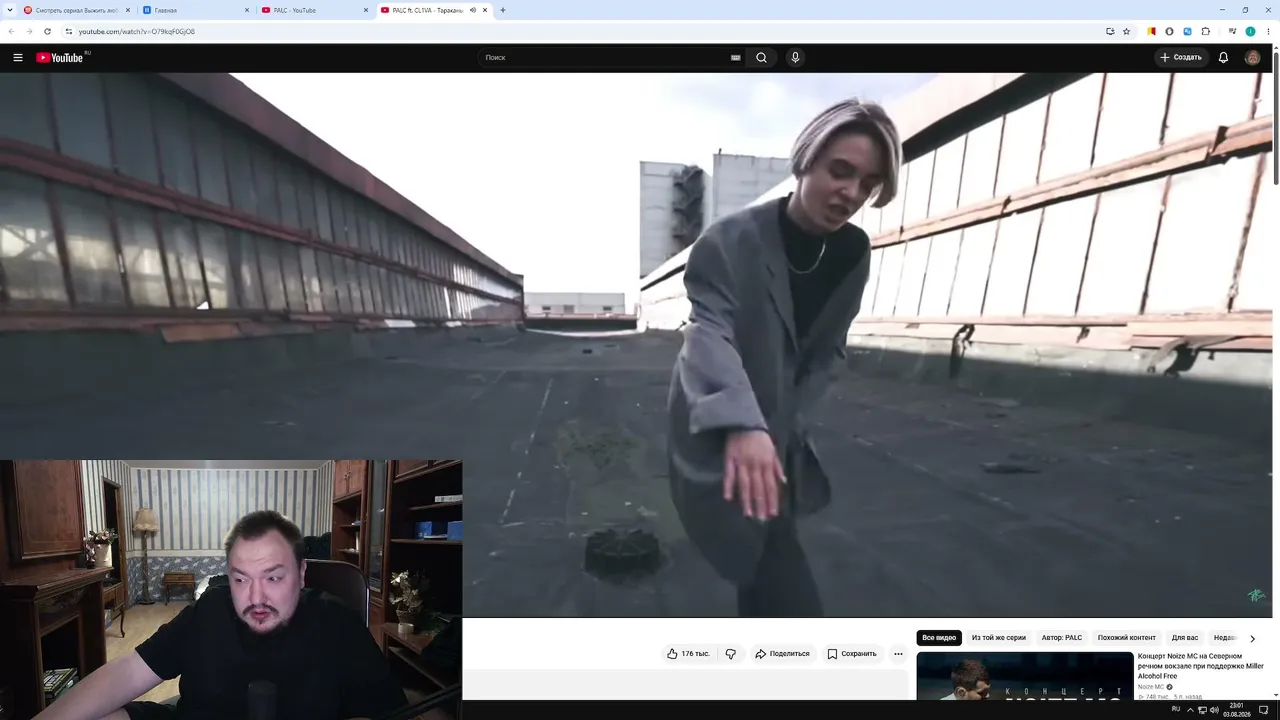Open YouTube notifications bell
1280x720 pixels.
click(x=1223, y=58)
